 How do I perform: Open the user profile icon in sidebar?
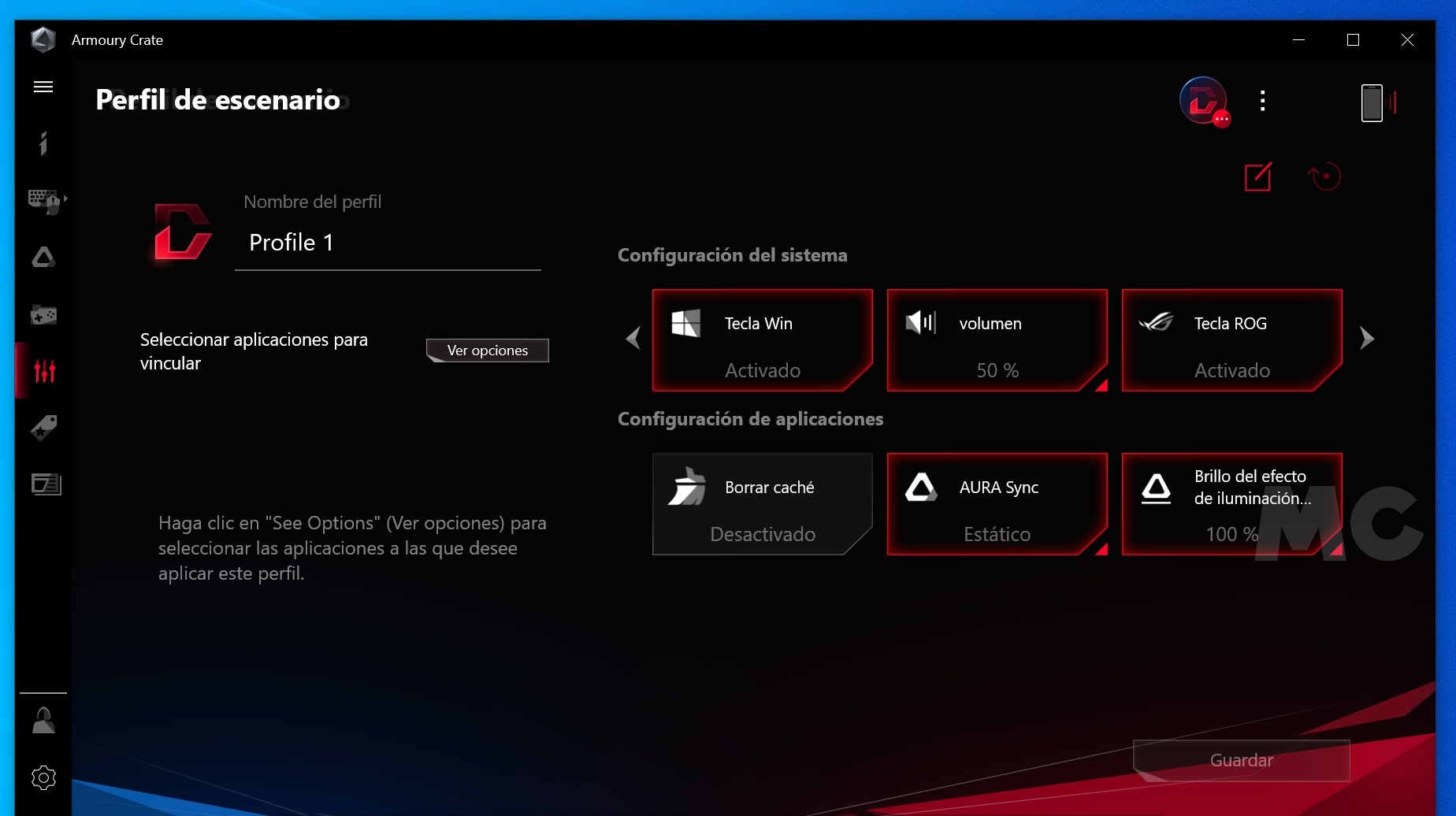(x=43, y=720)
